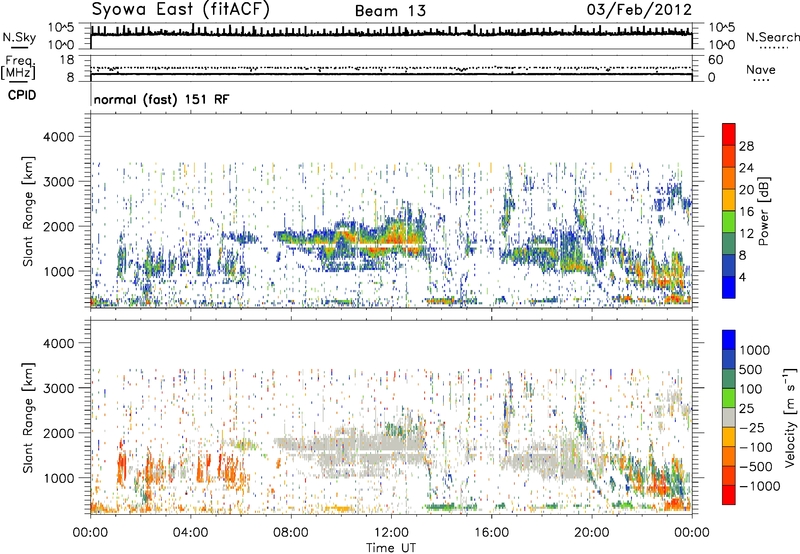This screenshot has height=554, width=800.
Task: Click the "N.Search" legend label
Action: point(772,37)
